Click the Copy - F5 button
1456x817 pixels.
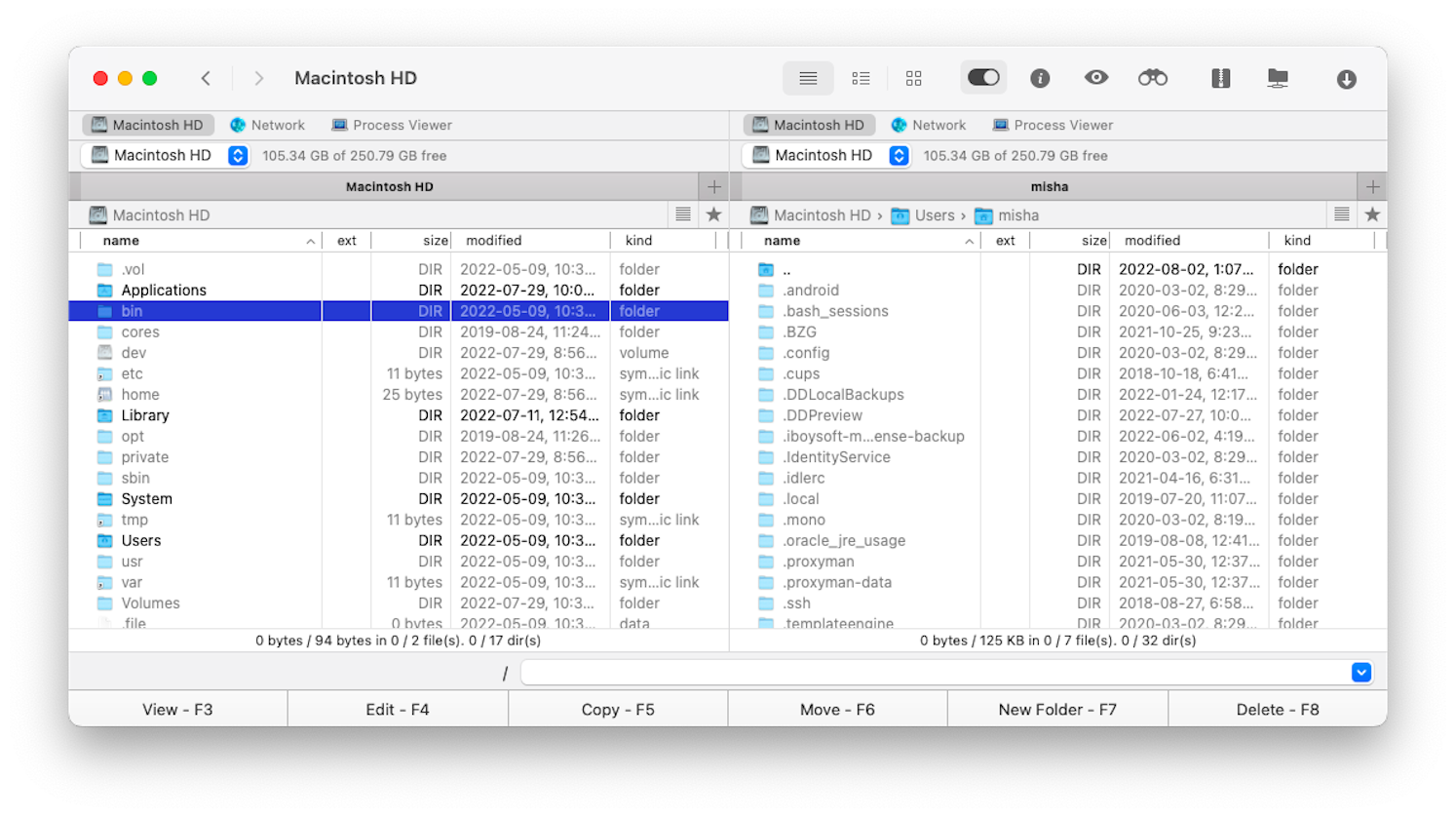point(617,709)
